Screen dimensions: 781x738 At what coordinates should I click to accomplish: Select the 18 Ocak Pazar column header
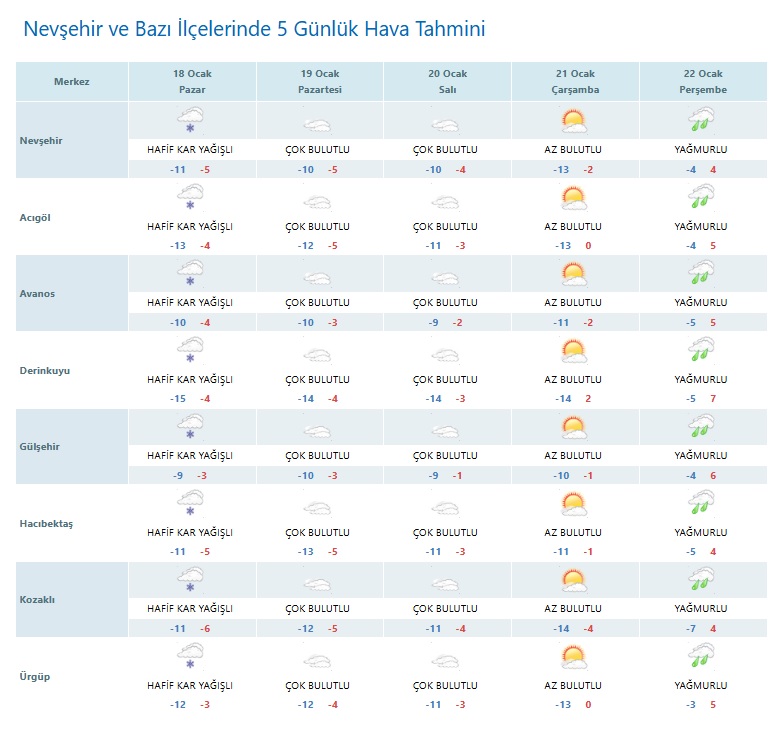tap(192, 82)
